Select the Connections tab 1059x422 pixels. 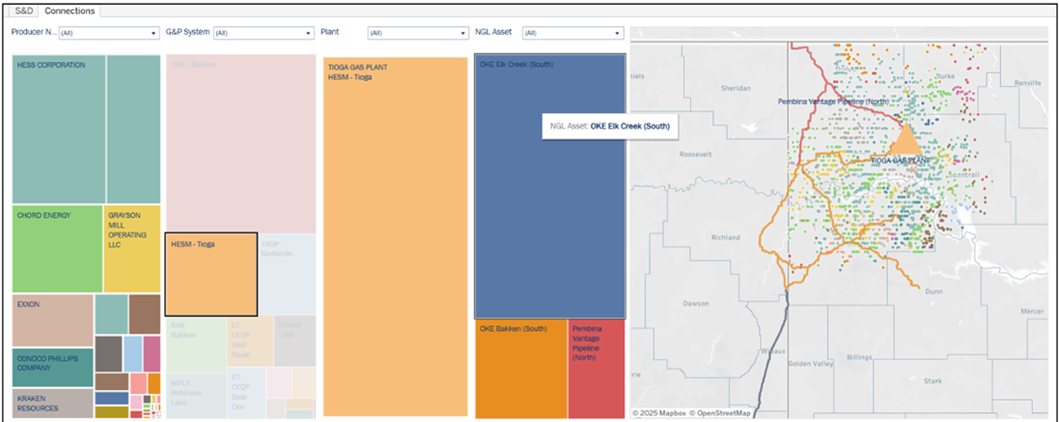[x=70, y=11]
